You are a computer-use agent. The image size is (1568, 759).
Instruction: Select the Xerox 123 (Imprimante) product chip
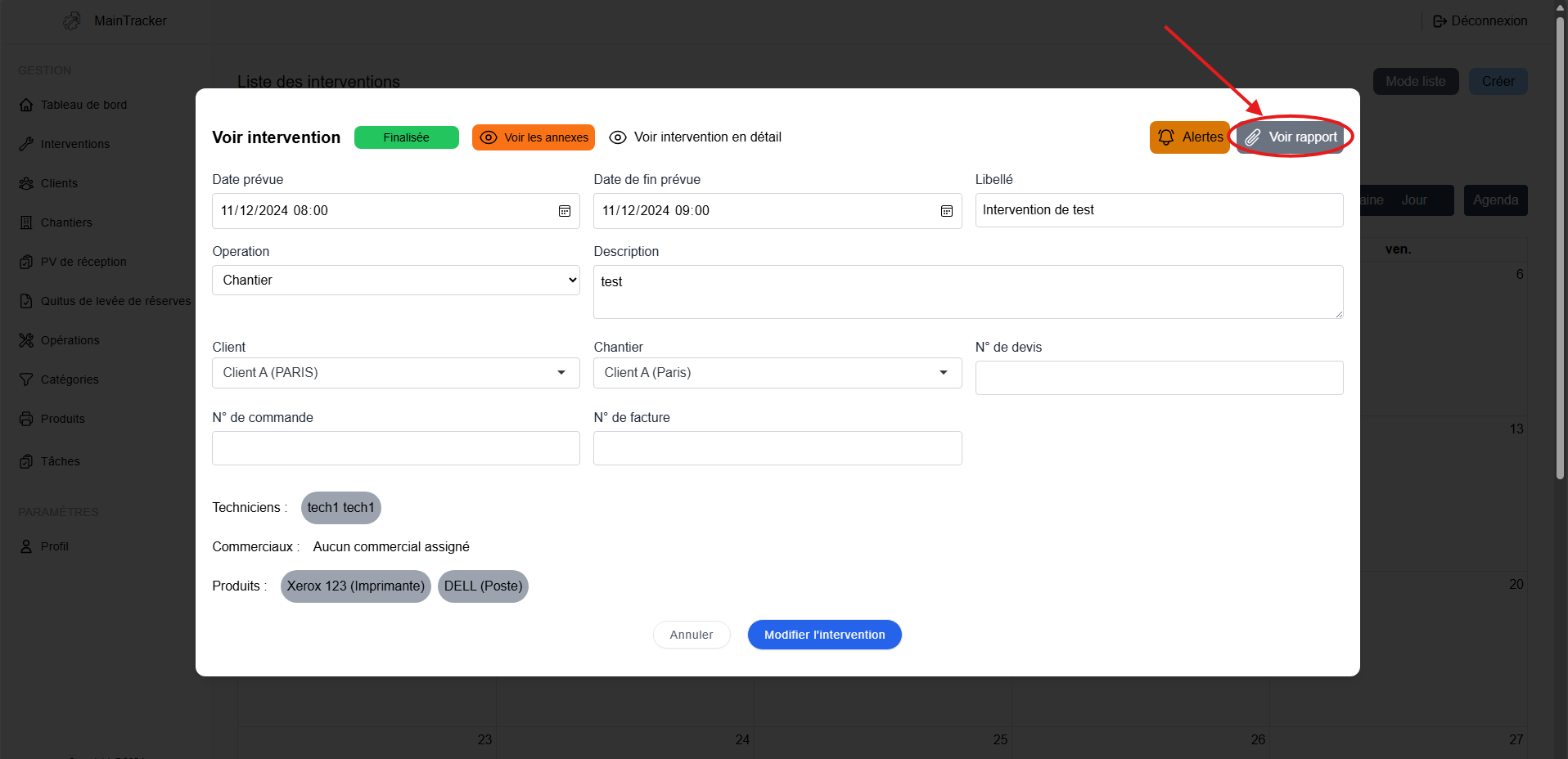(355, 586)
